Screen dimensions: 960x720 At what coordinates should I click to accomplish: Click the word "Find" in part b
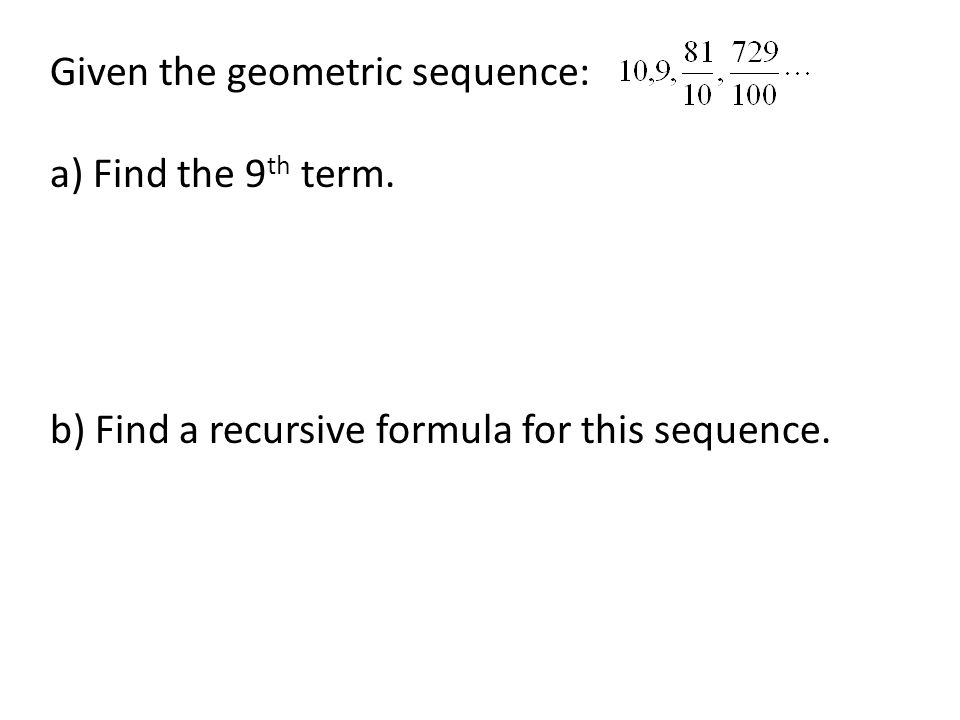(132, 429)
